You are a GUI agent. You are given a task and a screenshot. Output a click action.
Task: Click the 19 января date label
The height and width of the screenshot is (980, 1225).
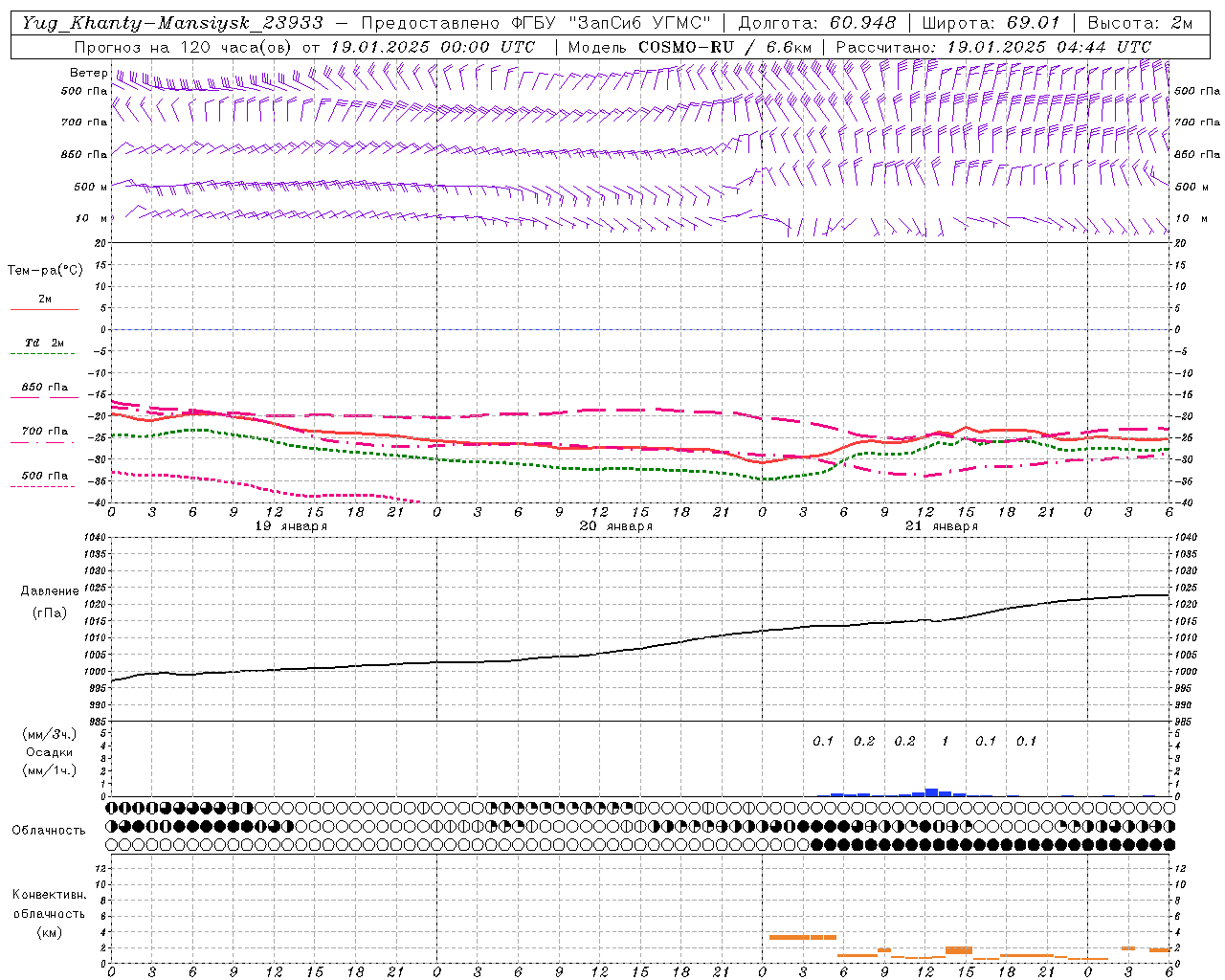pyautogui.click(x=291, y=526)
